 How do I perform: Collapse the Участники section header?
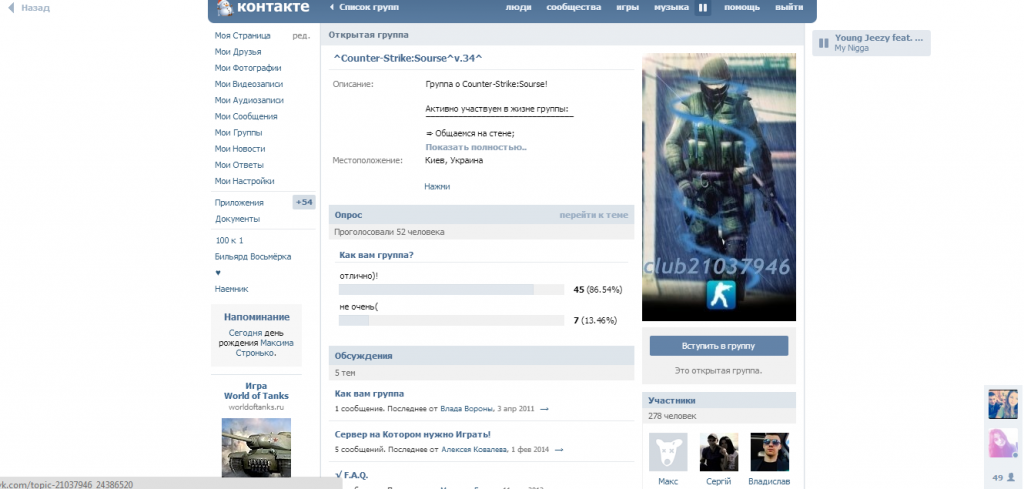coord(719,400)
